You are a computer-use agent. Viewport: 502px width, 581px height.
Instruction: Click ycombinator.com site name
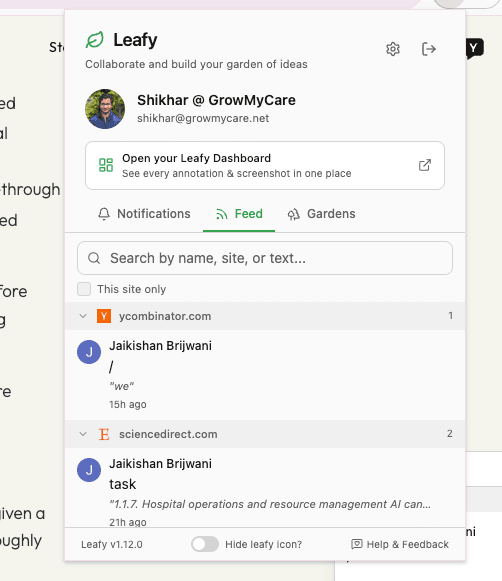pos(165,316)
